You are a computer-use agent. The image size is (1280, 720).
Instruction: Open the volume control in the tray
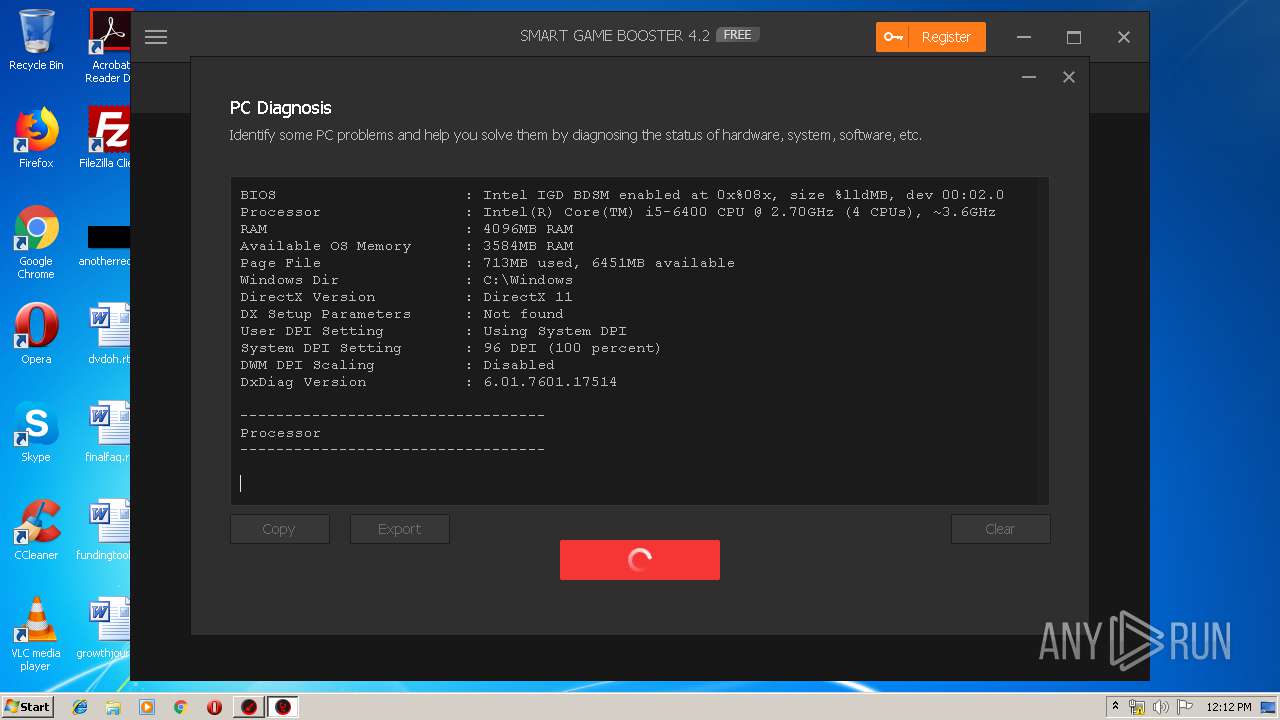coord(1160,707)
